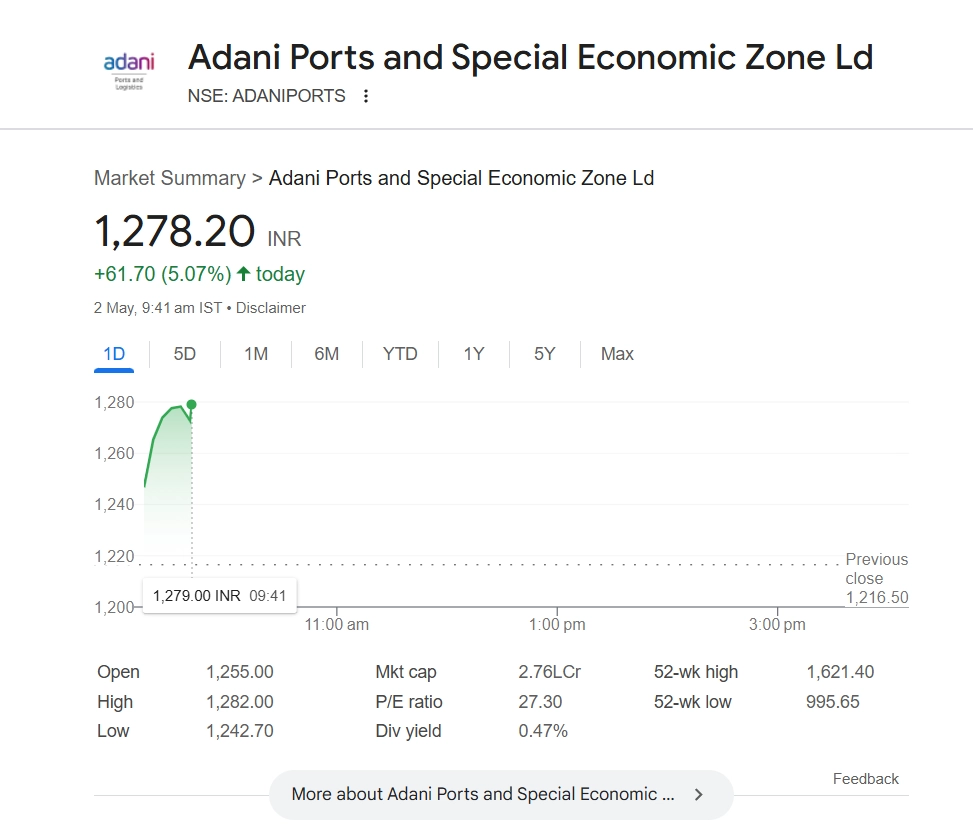This screenshot has width=973, height=828.
Task: Click the Previous close 1,216.50 label
Action: 876,579
